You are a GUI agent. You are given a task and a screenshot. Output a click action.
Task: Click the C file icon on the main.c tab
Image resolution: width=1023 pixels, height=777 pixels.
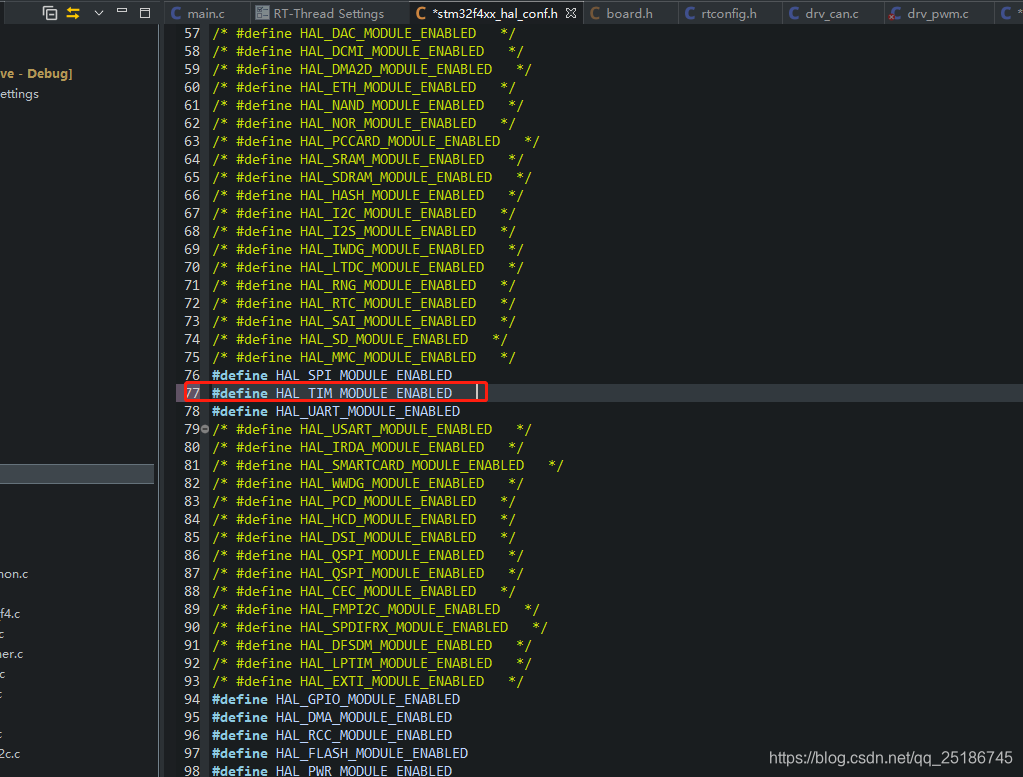[x=174, y=14]
